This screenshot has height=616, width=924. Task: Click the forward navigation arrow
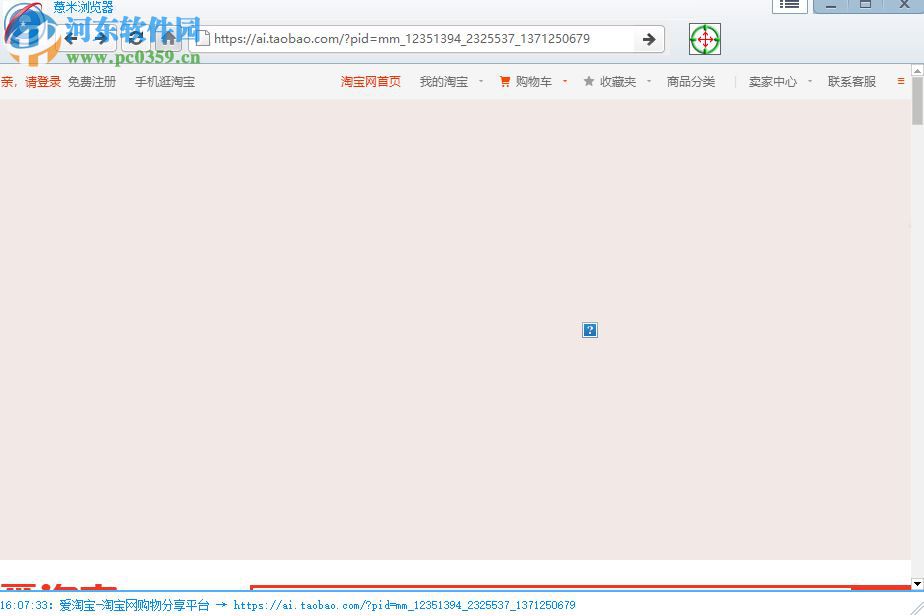coord(103,38)
